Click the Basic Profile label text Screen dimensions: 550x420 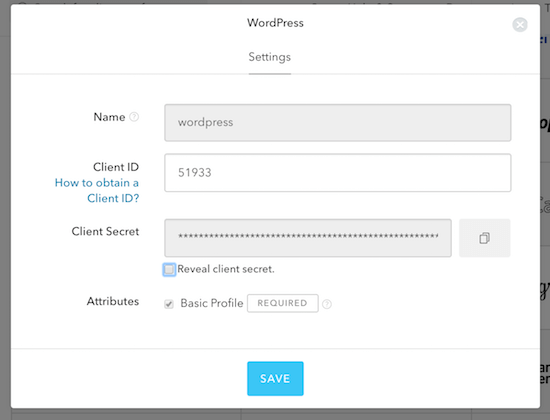click(x=212, y=303)
